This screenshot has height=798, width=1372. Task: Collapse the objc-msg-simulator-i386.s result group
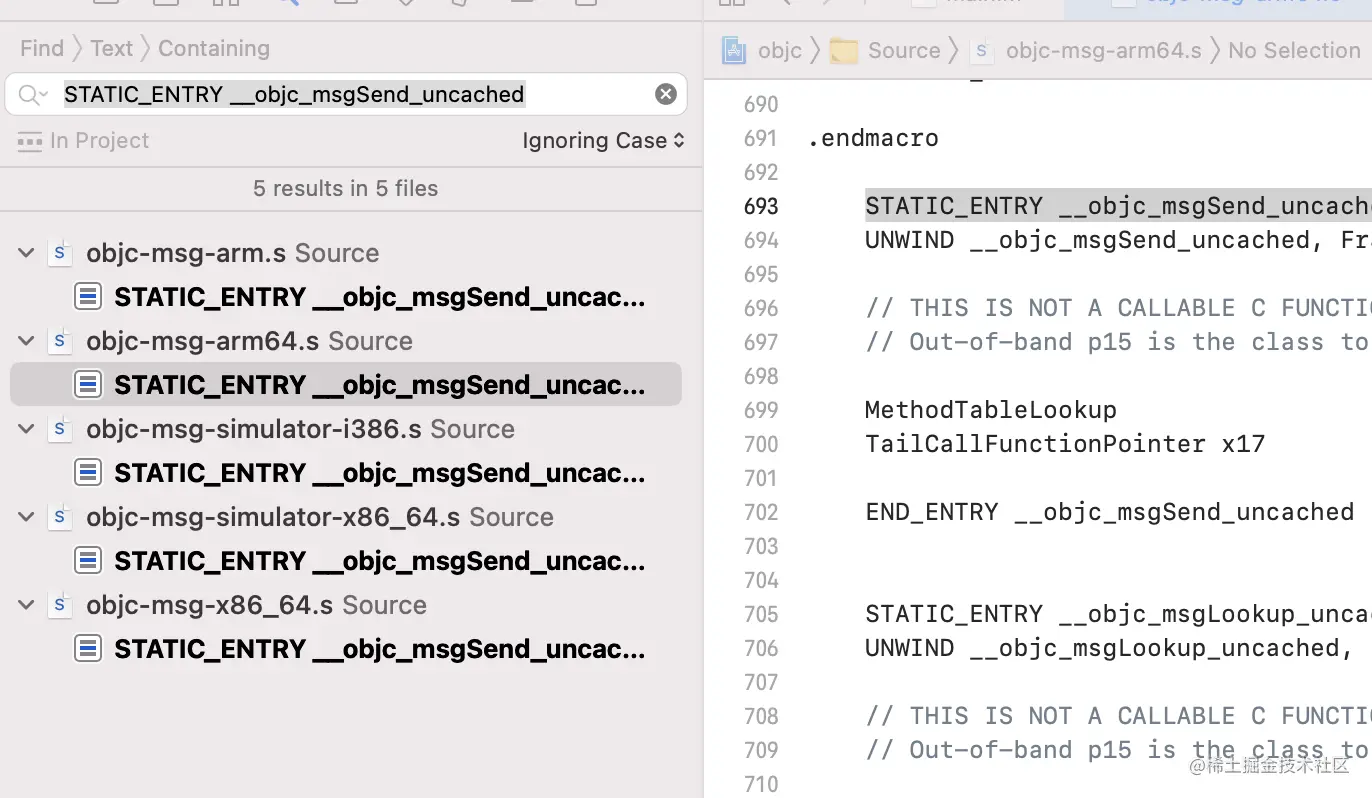[27, 429]
